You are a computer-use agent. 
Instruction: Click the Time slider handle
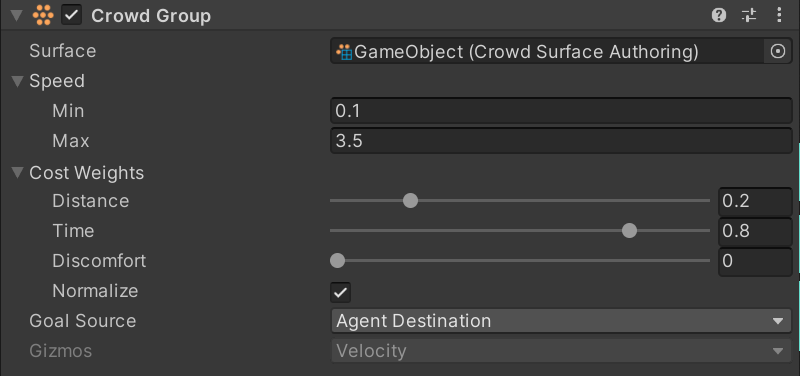click(630, 231)
